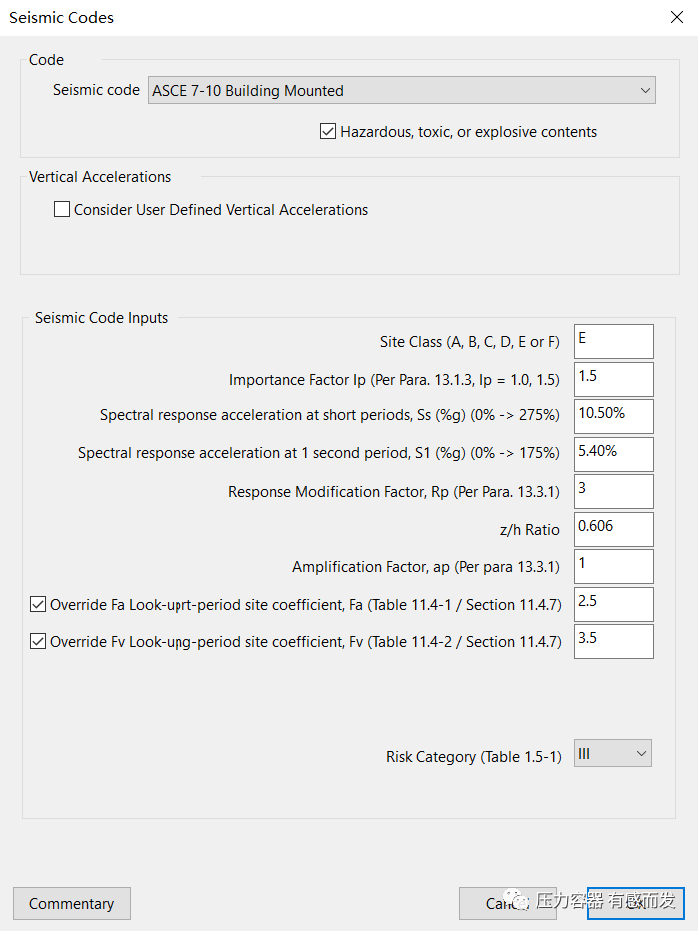Click the Response Modification Factor Rp field

pyautogui.click(x=613, y=491)
